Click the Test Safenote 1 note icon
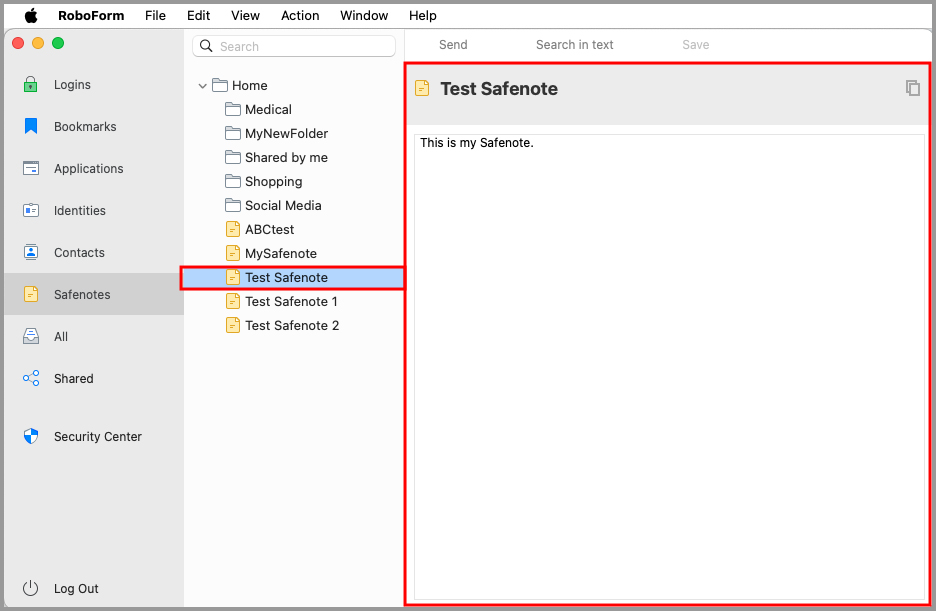 [x=233, y=301]
